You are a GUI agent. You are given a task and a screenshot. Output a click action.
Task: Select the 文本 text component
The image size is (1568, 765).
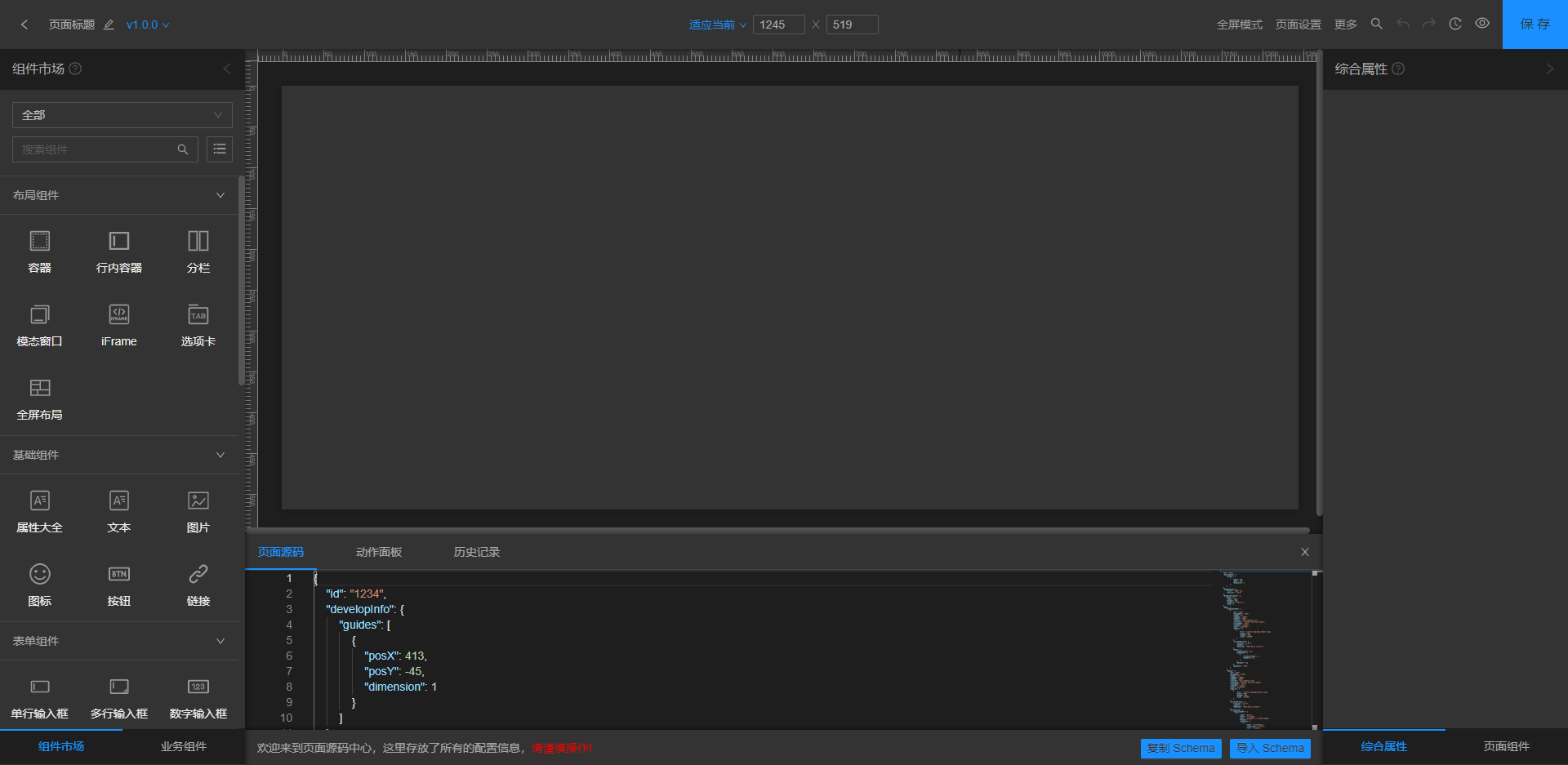(x=119, y=512)
